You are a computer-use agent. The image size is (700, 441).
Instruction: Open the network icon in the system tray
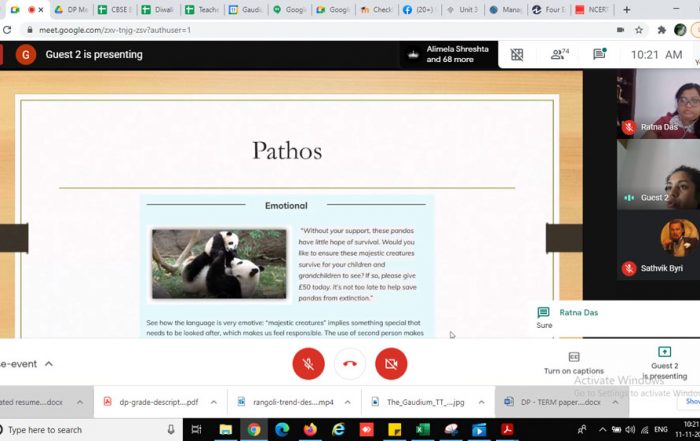tap(644, 430)
